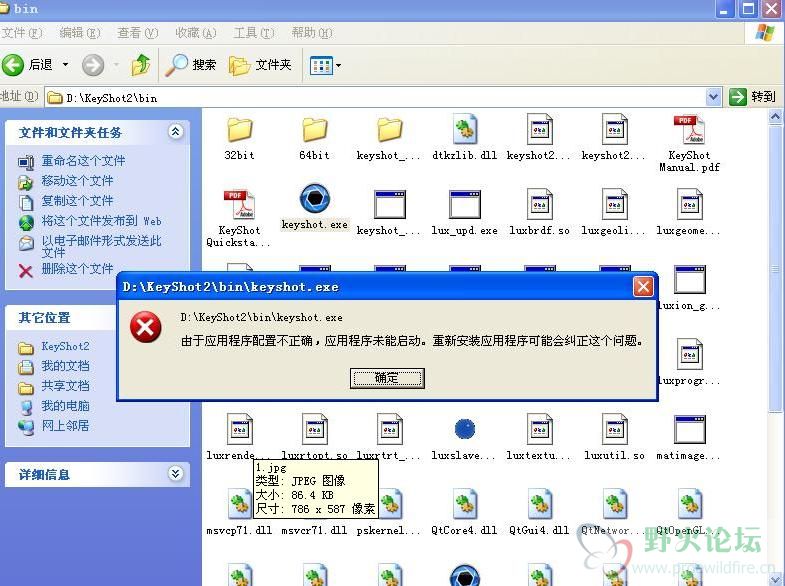Open My Computer (我的电脑) link
This screenshot has width=785, height=586.
[x=65, y=406]
